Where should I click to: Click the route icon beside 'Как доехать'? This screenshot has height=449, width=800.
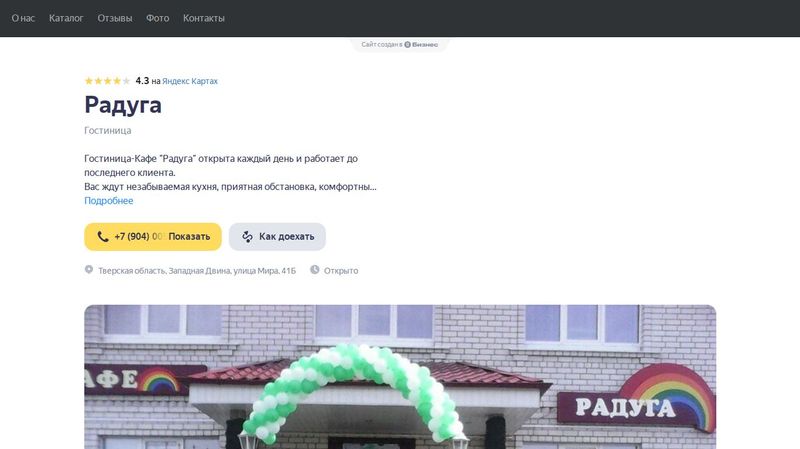[x=247, y=237]
